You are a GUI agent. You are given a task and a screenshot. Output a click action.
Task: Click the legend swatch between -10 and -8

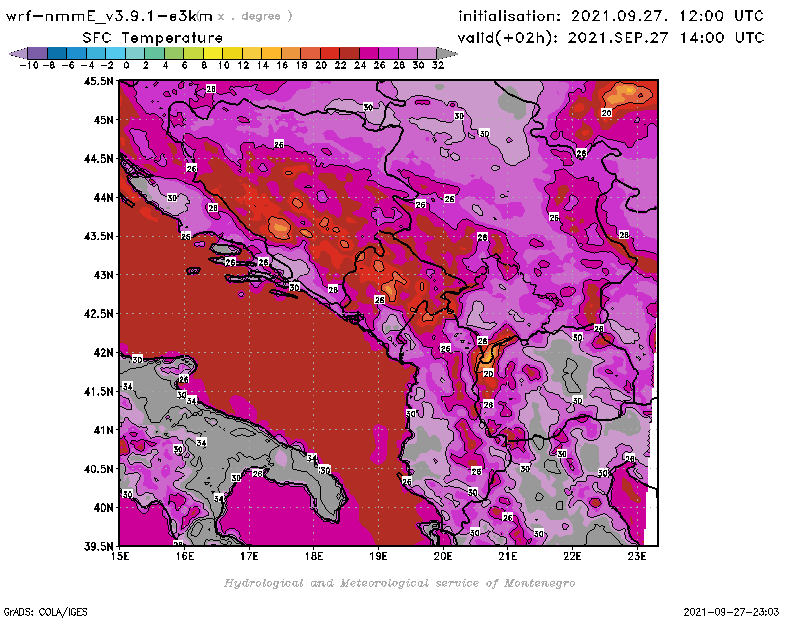[38, 53]
